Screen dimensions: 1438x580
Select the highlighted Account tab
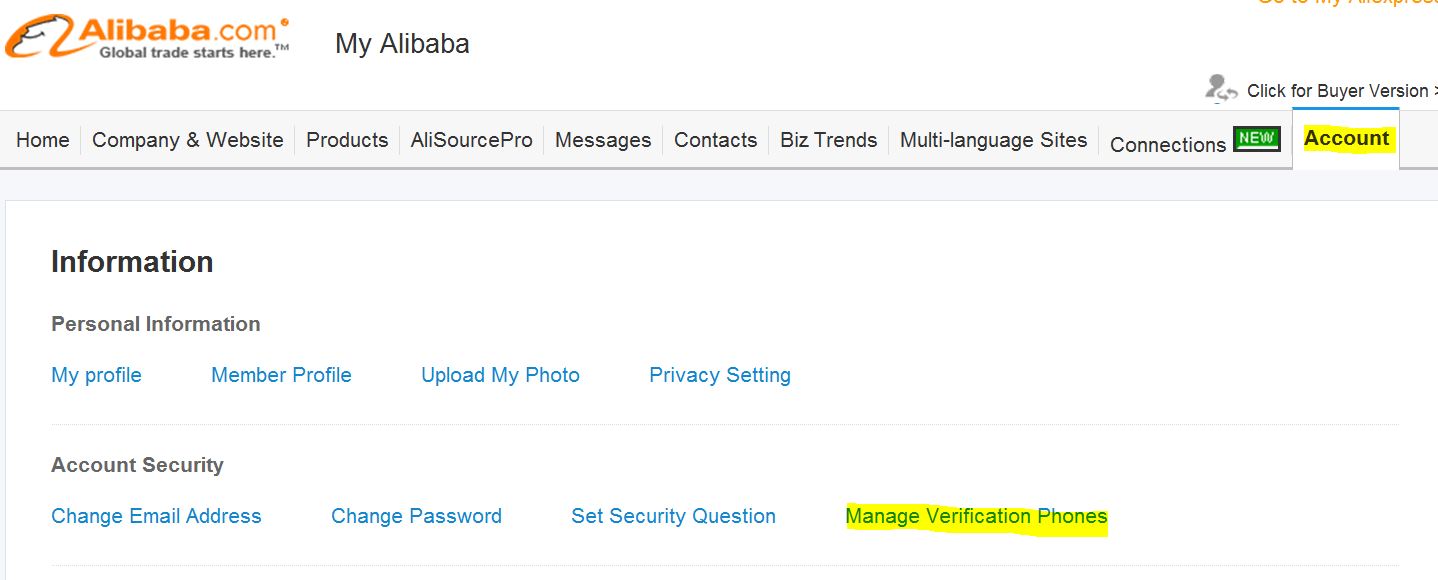coord(1347,138)
